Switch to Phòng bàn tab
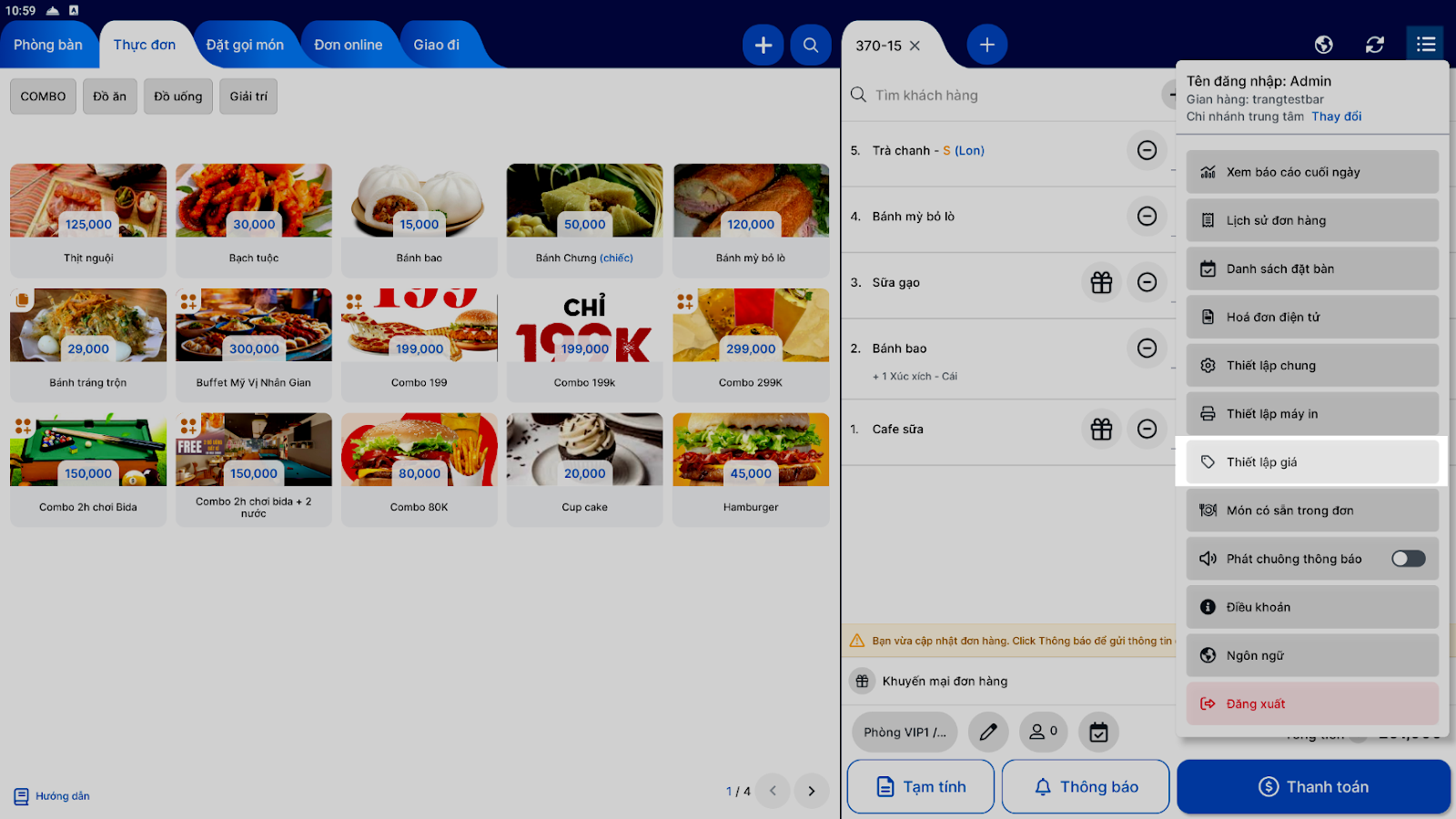The width and height of the screenshot is (1456, 819). coord(48,45)
